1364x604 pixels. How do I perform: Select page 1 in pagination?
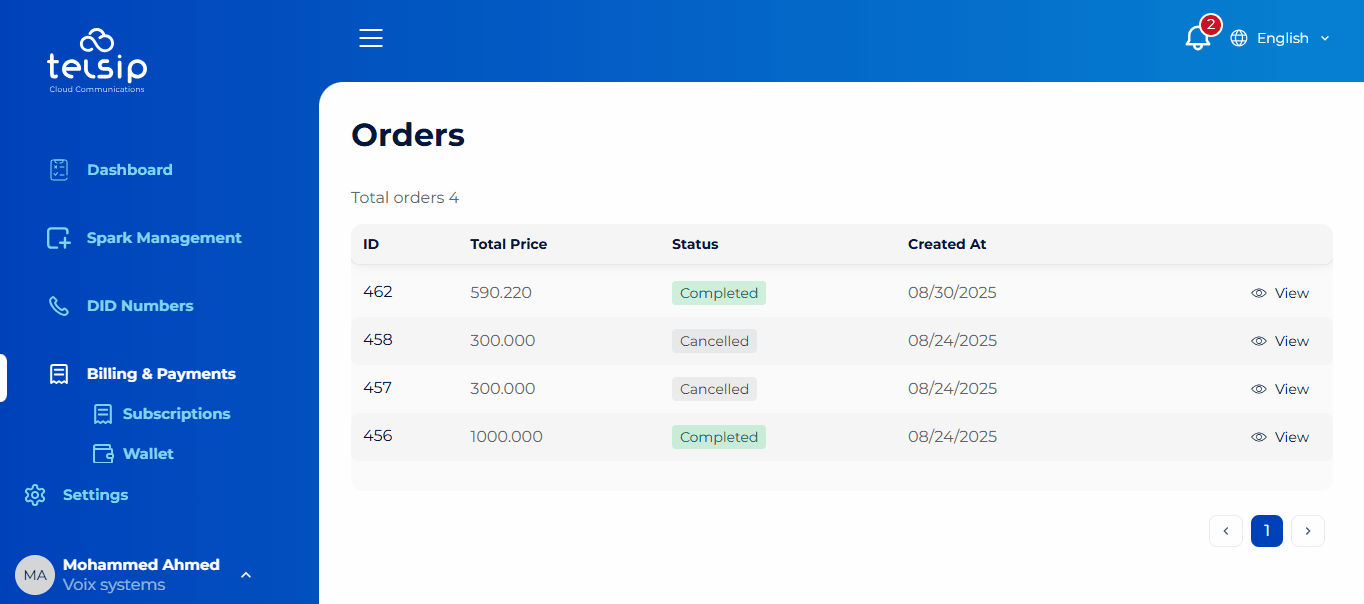coord(1267,531)
